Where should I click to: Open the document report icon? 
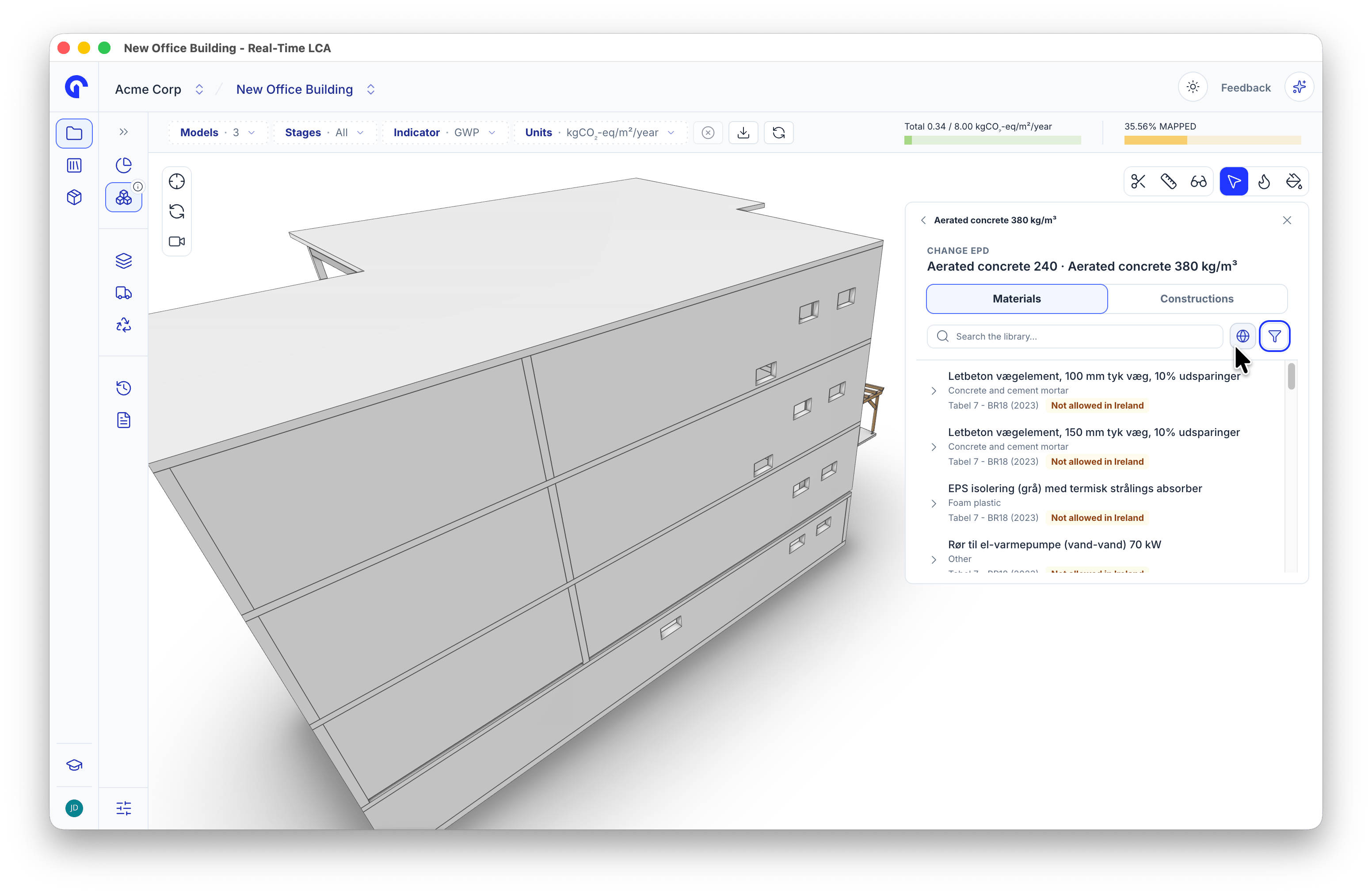pyautogui.click(x=123, y=421)
